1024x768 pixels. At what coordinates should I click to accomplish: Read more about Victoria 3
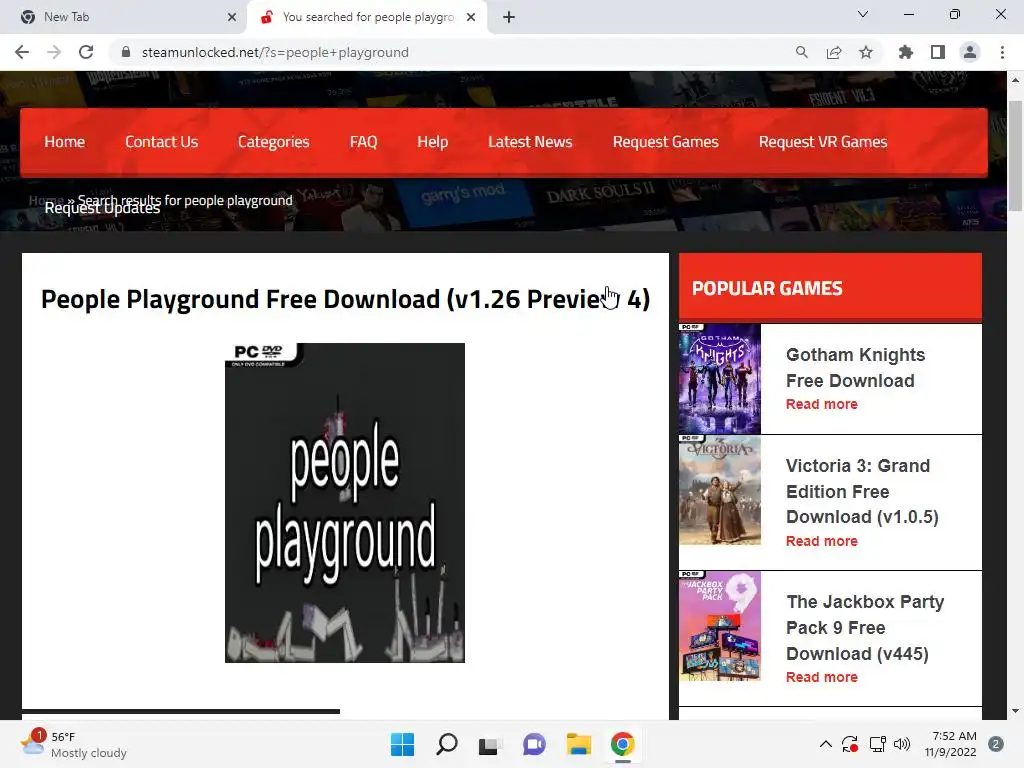pos(822,541)
